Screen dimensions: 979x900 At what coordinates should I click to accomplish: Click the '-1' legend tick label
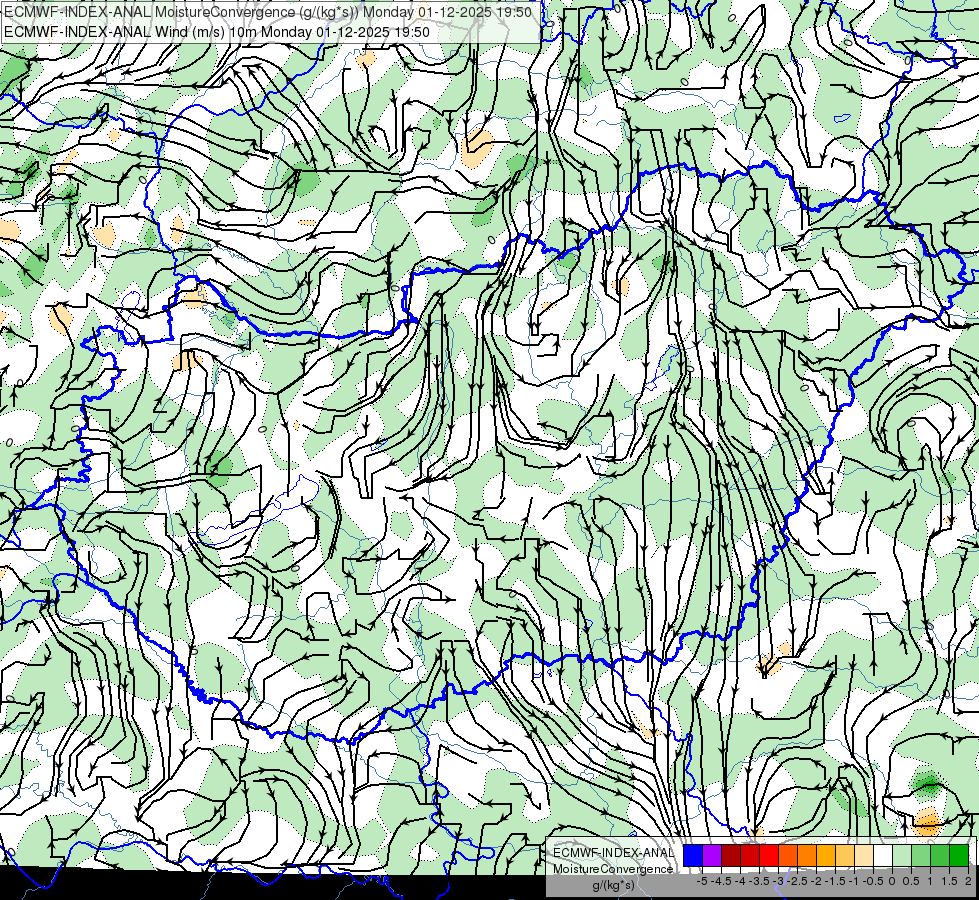[x=854, y=881]
